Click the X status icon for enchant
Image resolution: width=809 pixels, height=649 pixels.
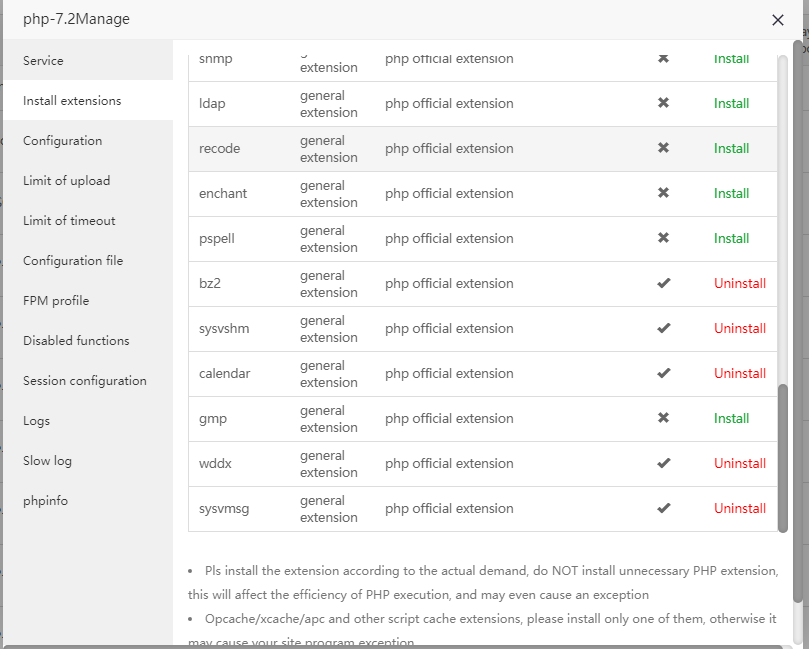pos(663,193)
